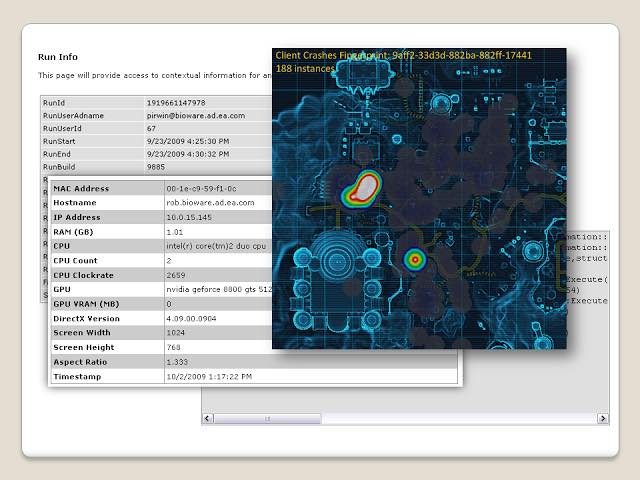
Task: Click the '188 instances' label
Action: pos(304,68)
